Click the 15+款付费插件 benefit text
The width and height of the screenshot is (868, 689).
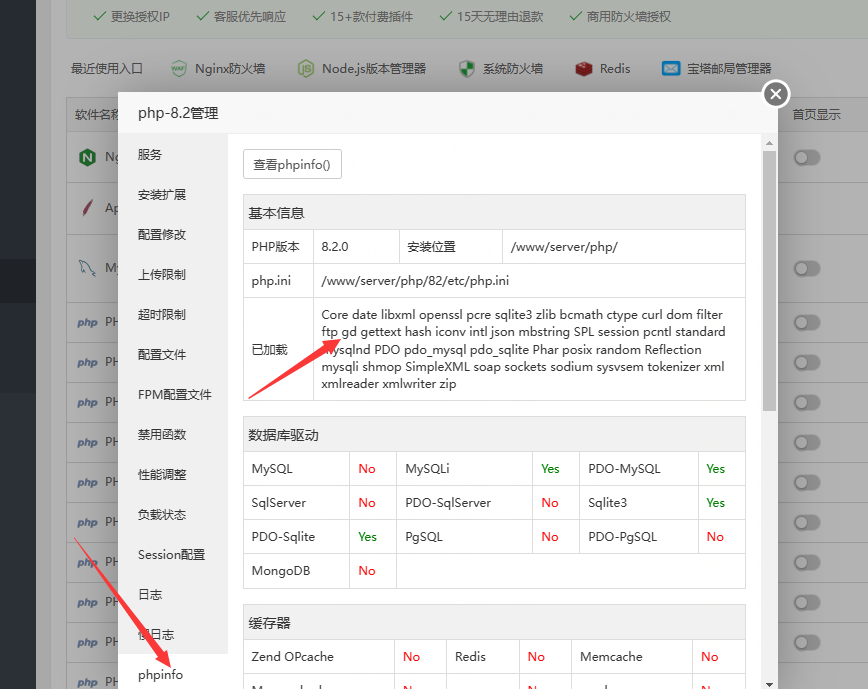[x=371, y=17]
